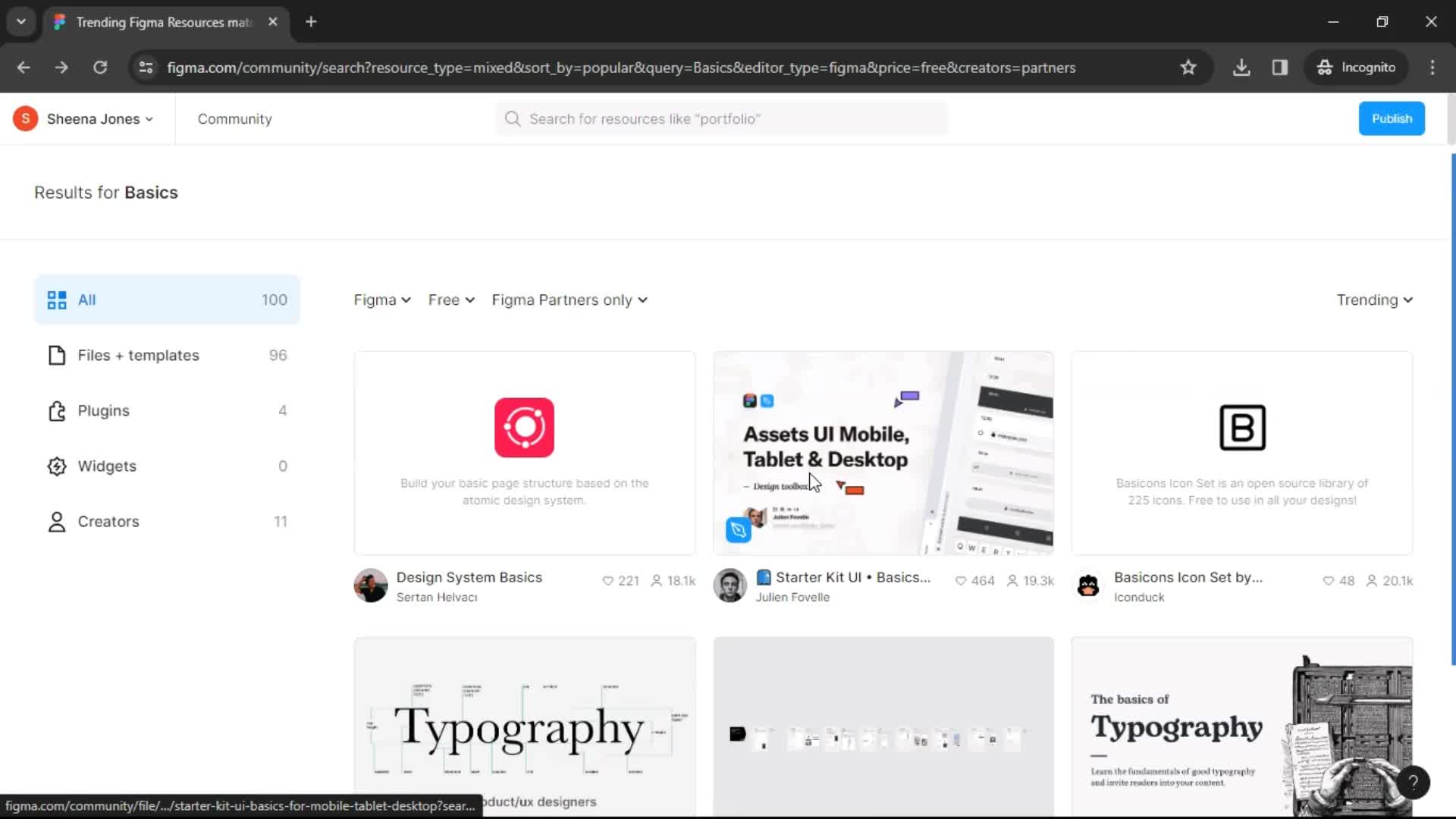Select the All filter tab
Screen dimensions: 1456x819
tap(167, 300)
